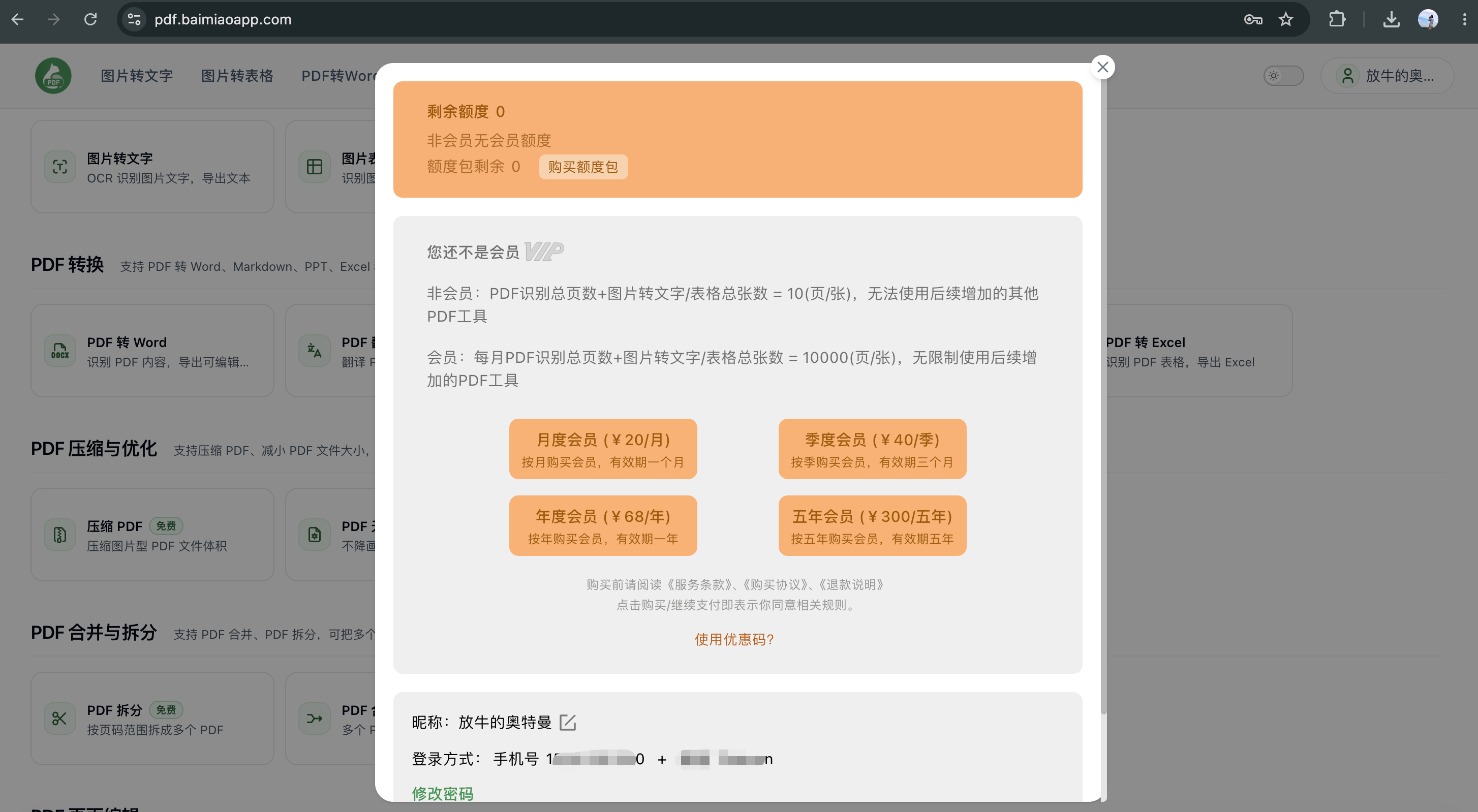
Task: Open the user account button 放牛的奥...
Action: (1387, 76)
